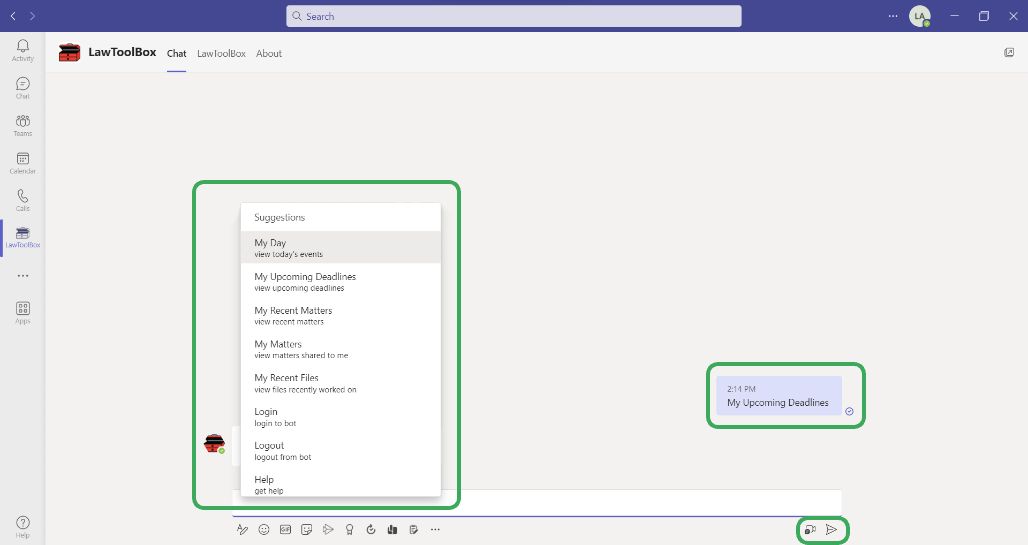
Task: Minimize the Teams window
Action: [955, 16]
